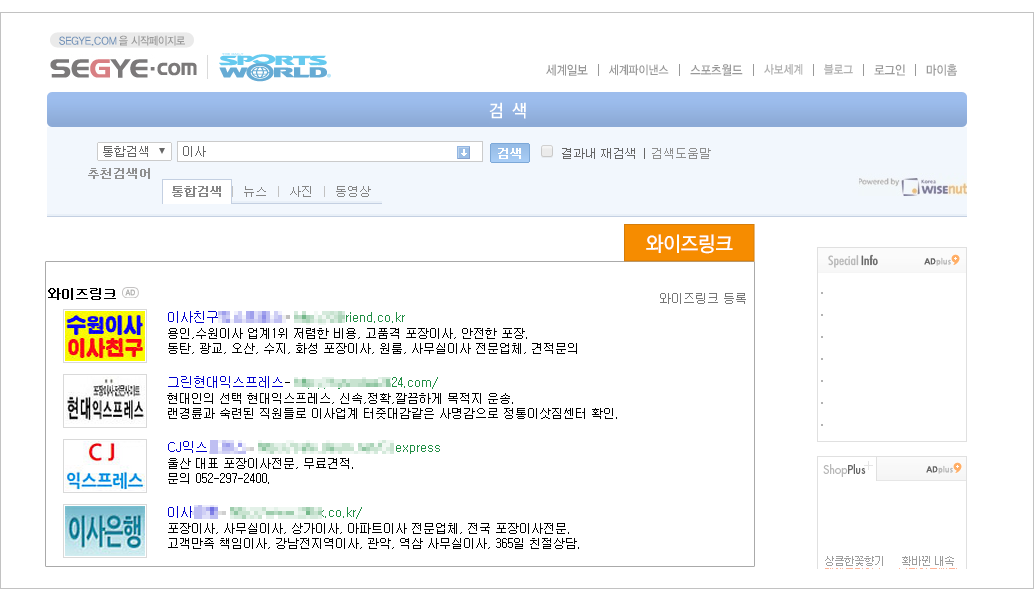Open 마이홈 in top navigation
This screenshot has height=594, width=1034.
point(941,70)
